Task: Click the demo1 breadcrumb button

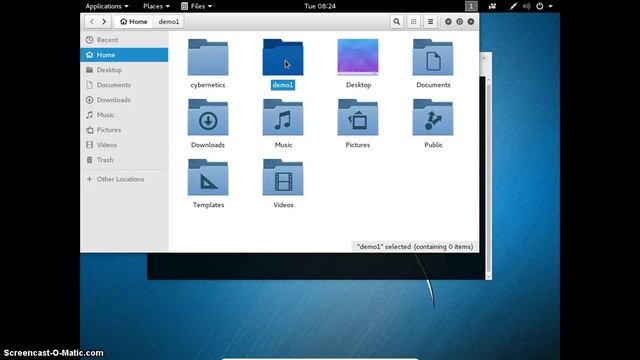Action: (169, 22)
